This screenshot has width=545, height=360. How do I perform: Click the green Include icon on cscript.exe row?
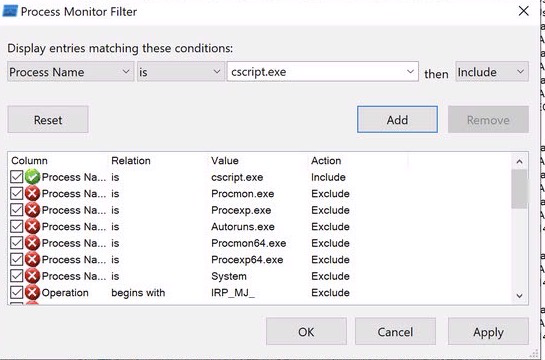[x=32, y=177]
